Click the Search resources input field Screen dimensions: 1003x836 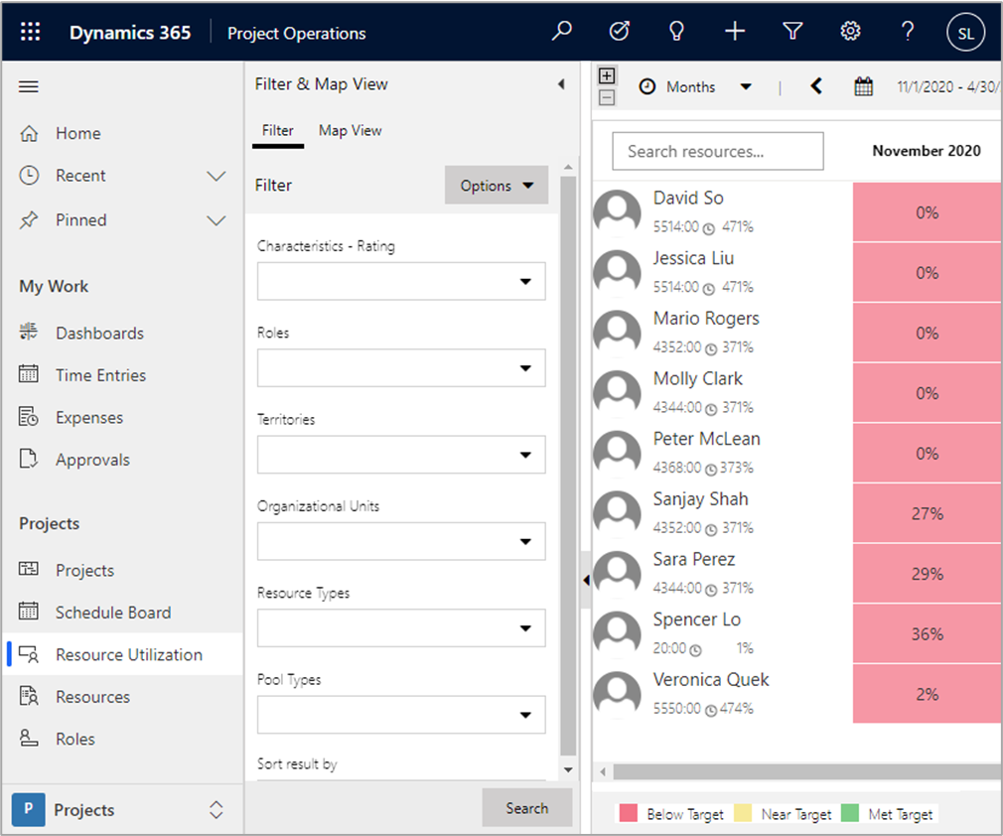(x=717, y=151)
